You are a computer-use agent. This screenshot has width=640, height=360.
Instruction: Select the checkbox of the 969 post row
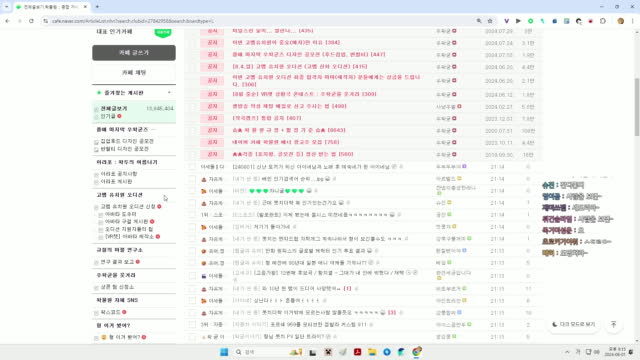coord(192,325)
